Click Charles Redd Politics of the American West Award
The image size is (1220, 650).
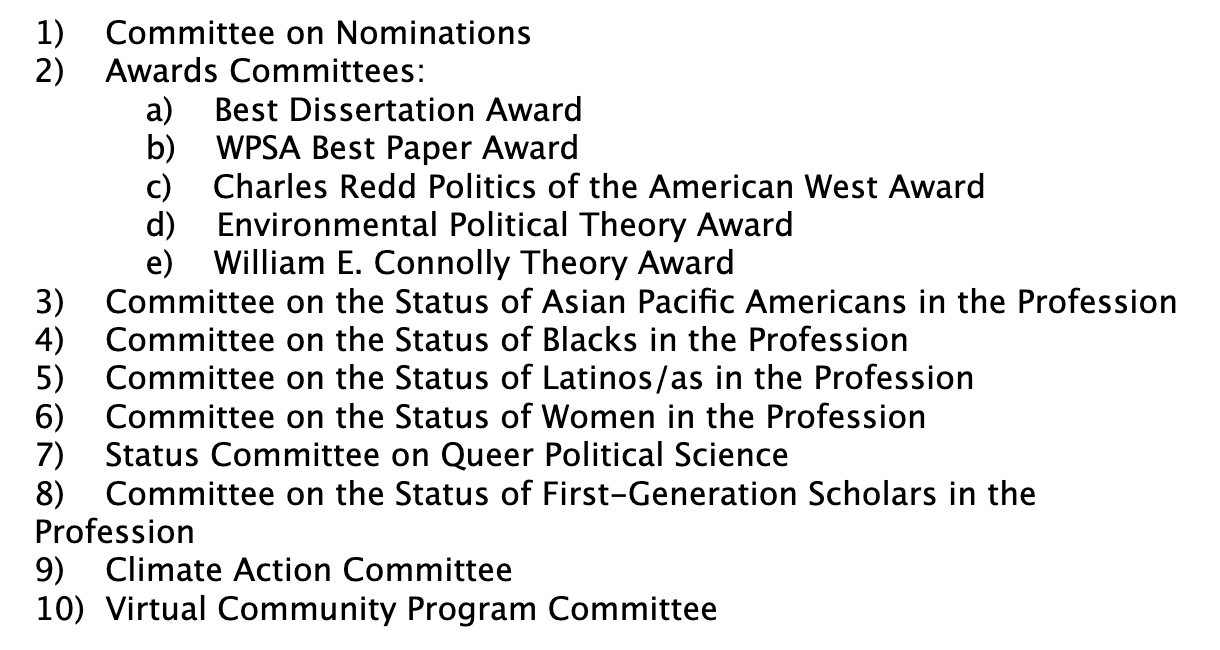pyautogui.click(x=599, y=186)
